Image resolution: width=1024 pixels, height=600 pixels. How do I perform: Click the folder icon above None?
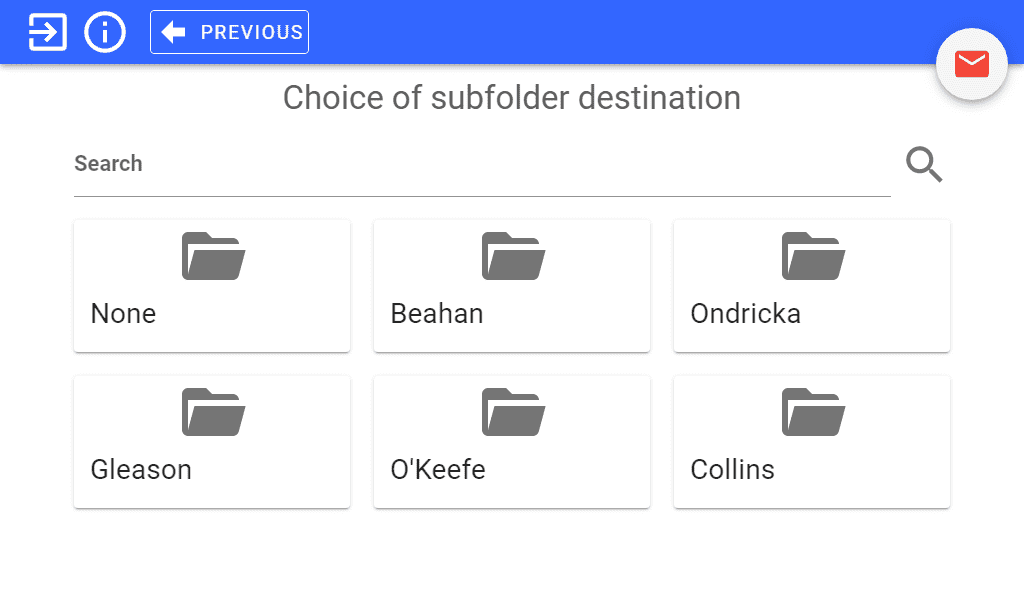pyautogui.click(x=213, y=256)
